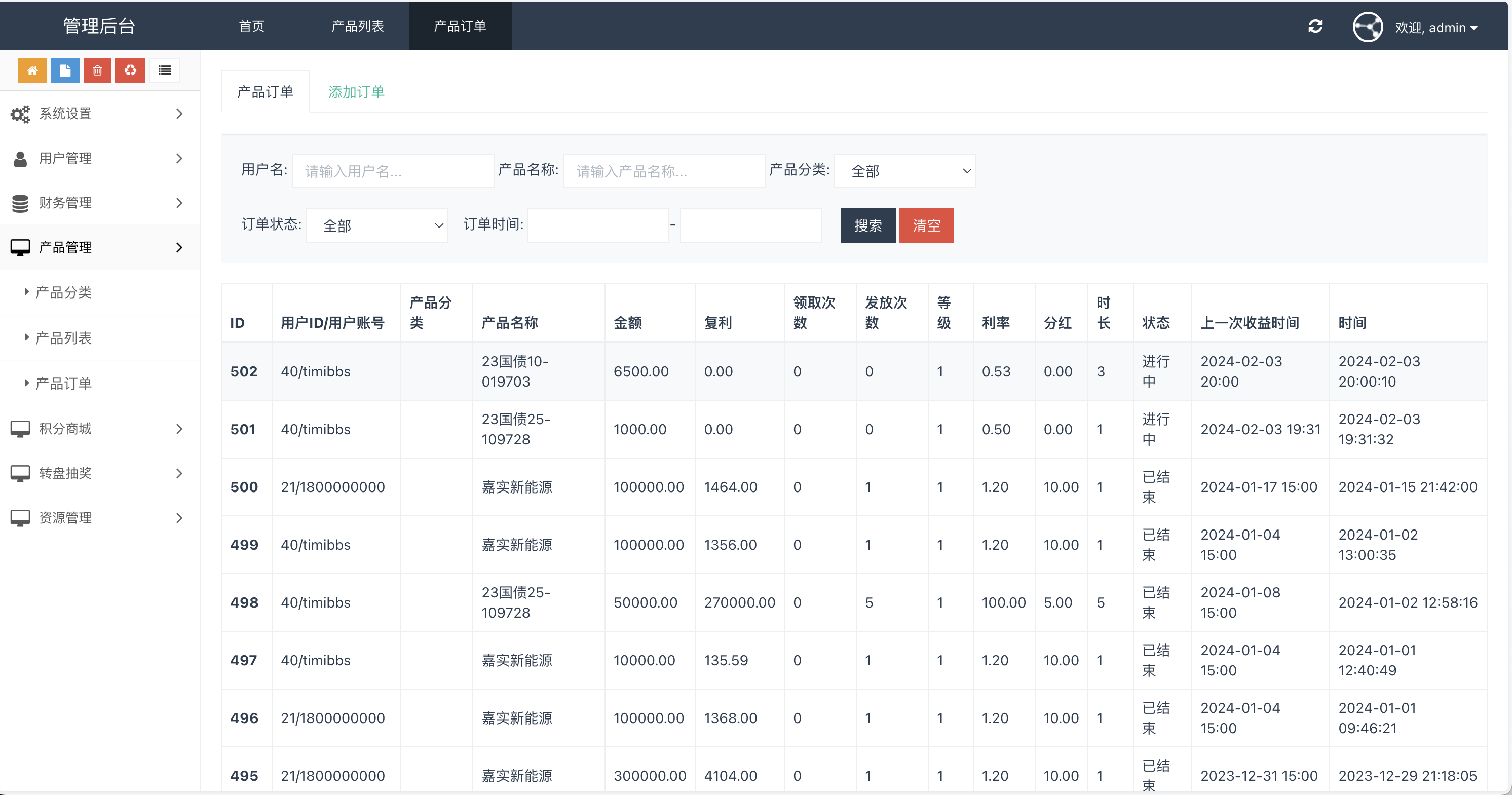Click the 搜索 button
Viewport: 1512px width, 795px height.
pyautogui.click(x=867, y=225)
